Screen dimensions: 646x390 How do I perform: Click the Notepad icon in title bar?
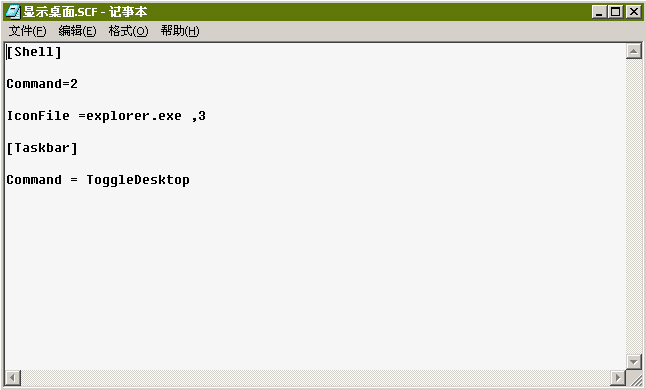[13, 12]
